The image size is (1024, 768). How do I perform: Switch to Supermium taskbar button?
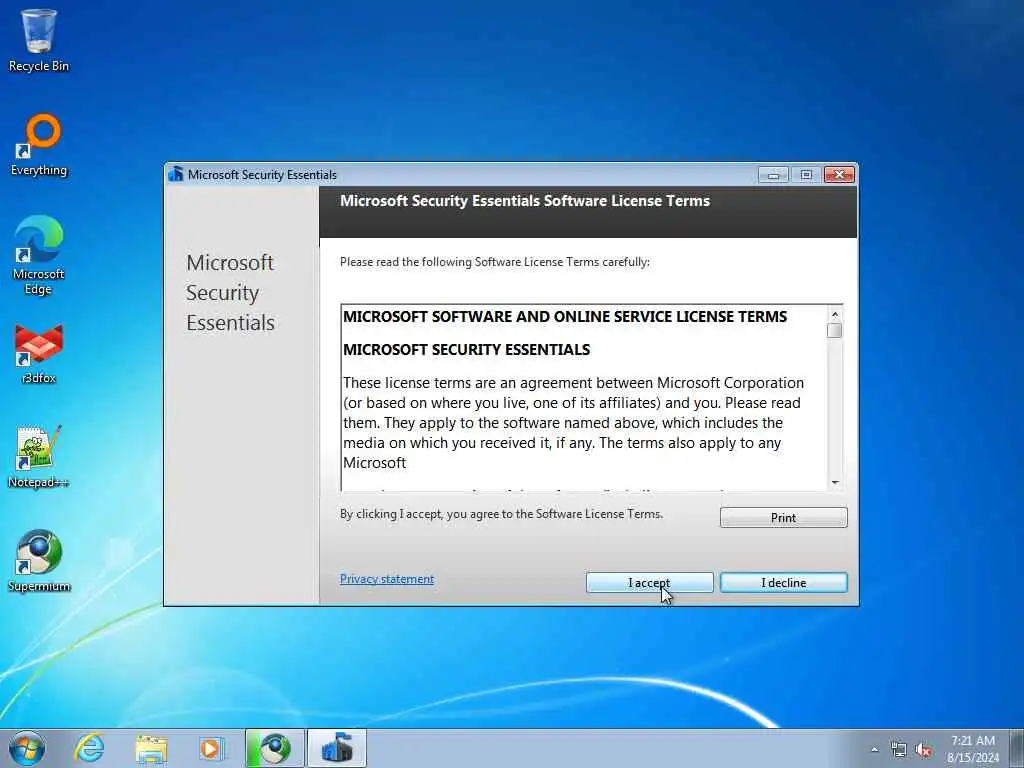pyautogui.click(x=275, y=748)
